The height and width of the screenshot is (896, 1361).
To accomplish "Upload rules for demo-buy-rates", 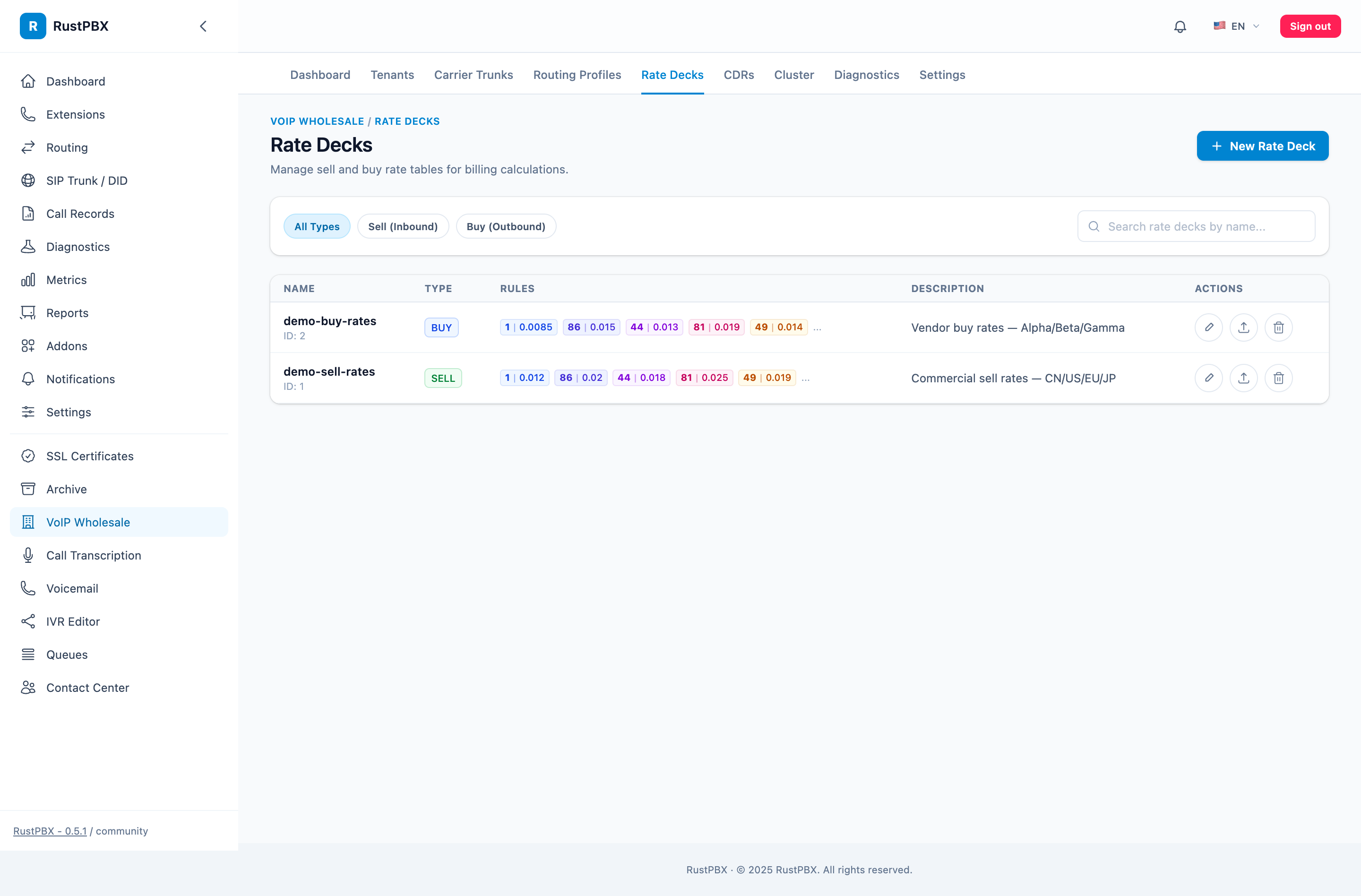I will pyautogui.click(x=1243, y=327).
